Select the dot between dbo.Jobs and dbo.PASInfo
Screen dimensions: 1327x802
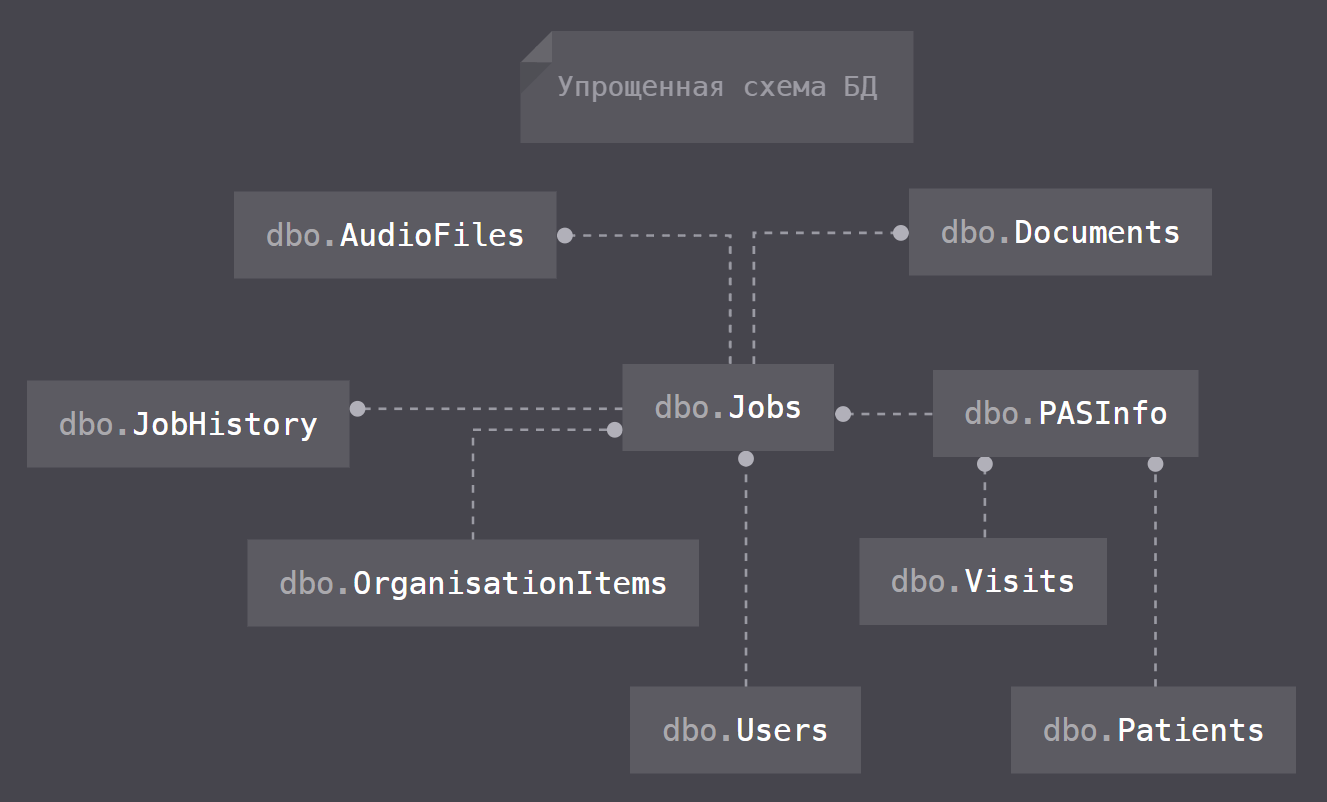(843, 413)
